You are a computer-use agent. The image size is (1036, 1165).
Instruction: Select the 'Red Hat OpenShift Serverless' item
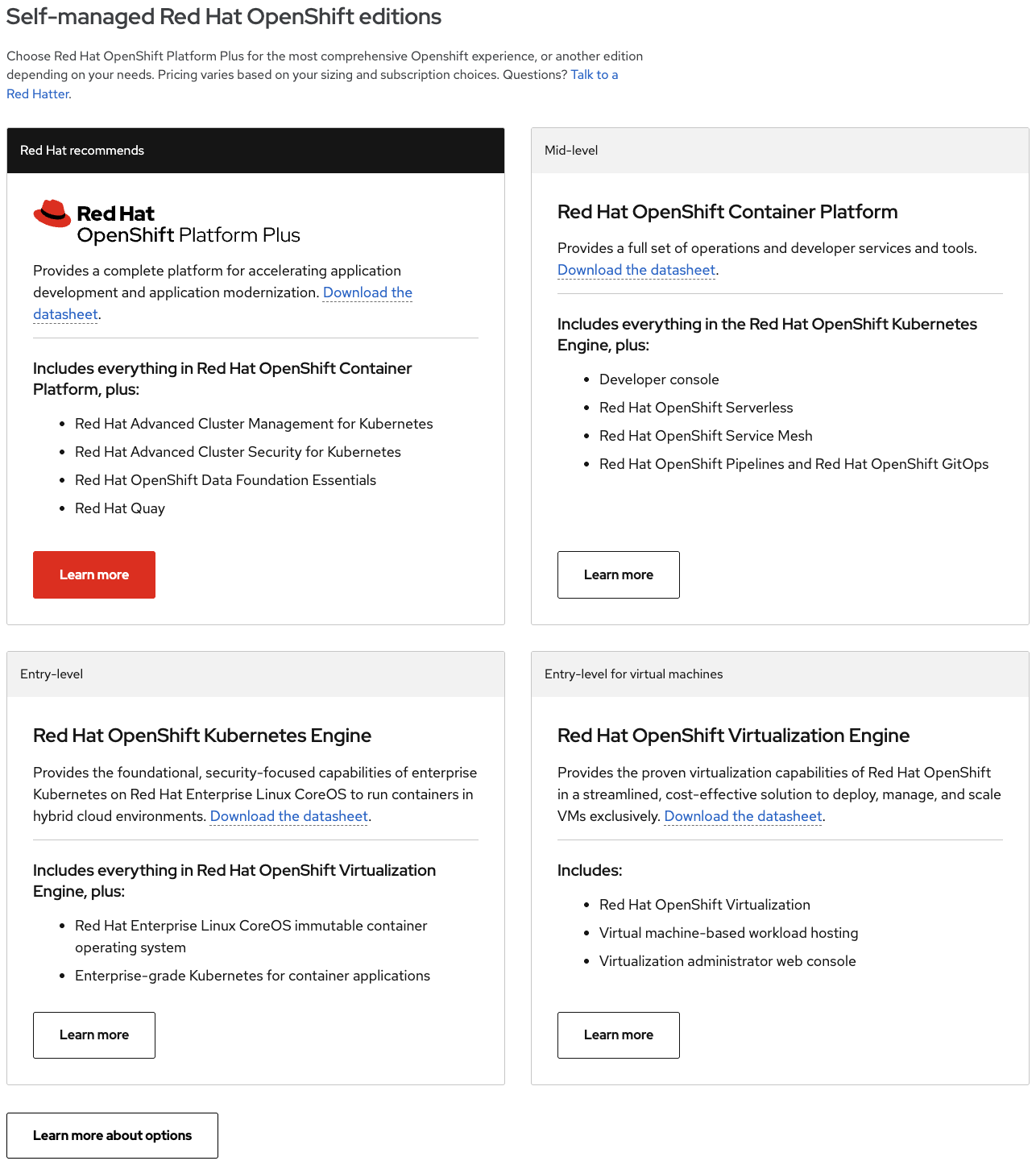tap(696, 408)
